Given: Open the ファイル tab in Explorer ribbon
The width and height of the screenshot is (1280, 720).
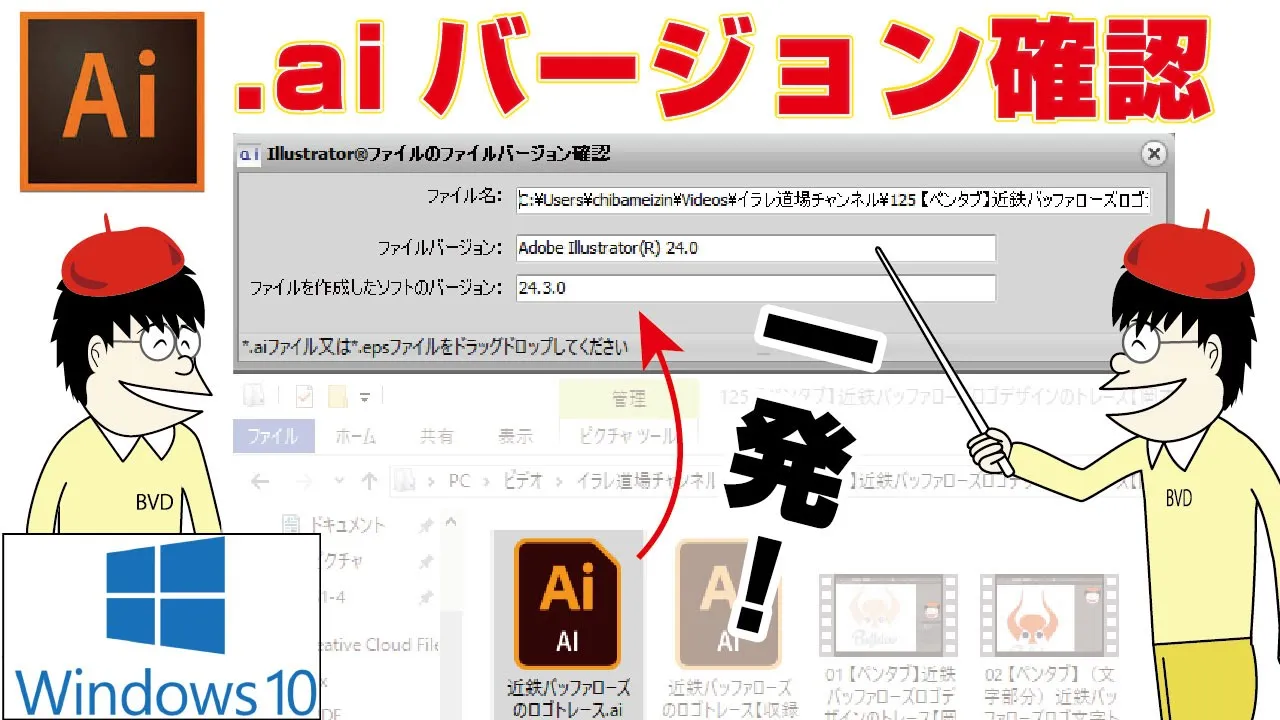Looking at the screenshot, I should tap(272, 437).
